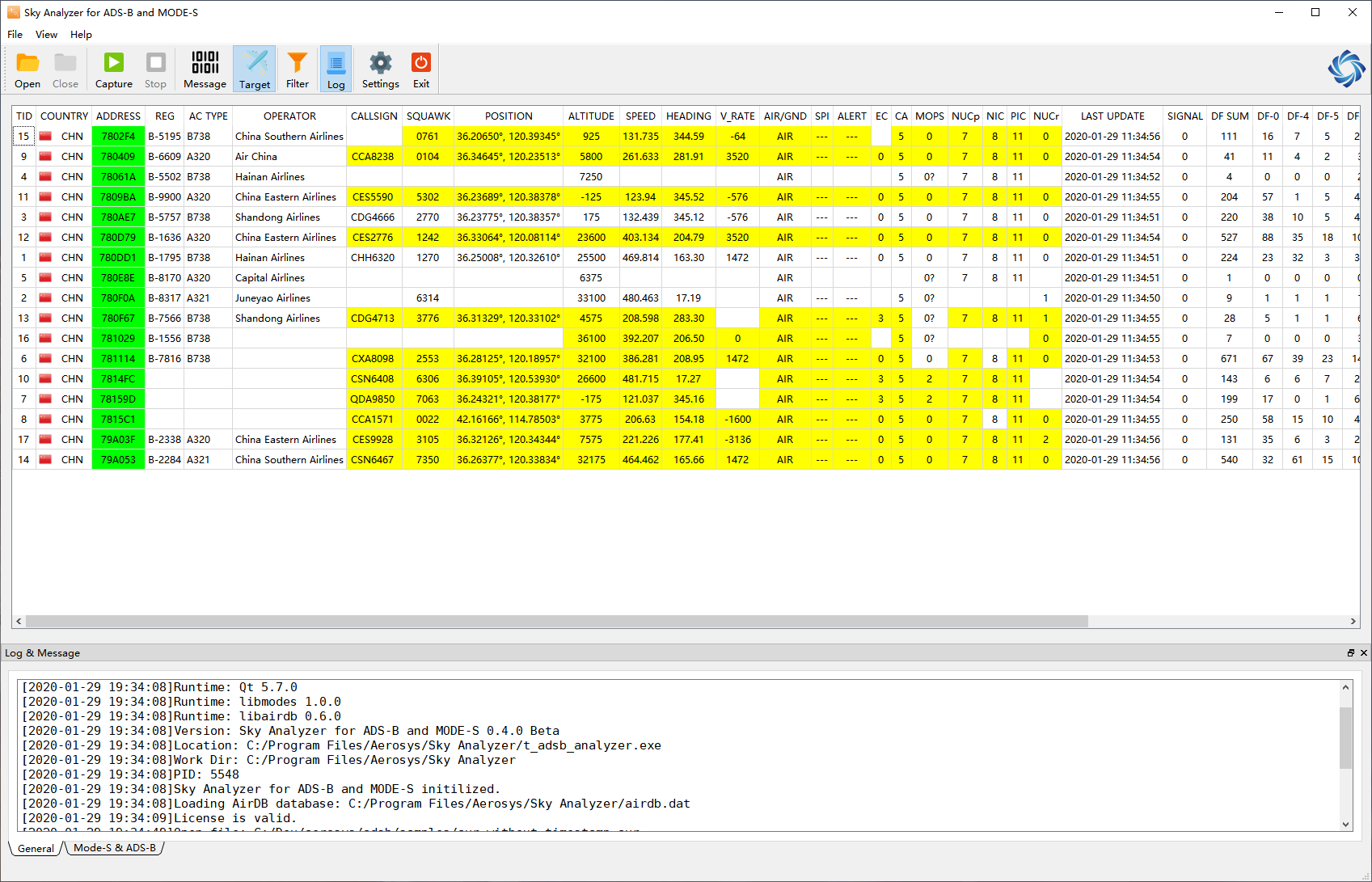This screenshot has width=1372, height=882.
Task: Click the table scroll left arrow
Action: click(19, 621)
